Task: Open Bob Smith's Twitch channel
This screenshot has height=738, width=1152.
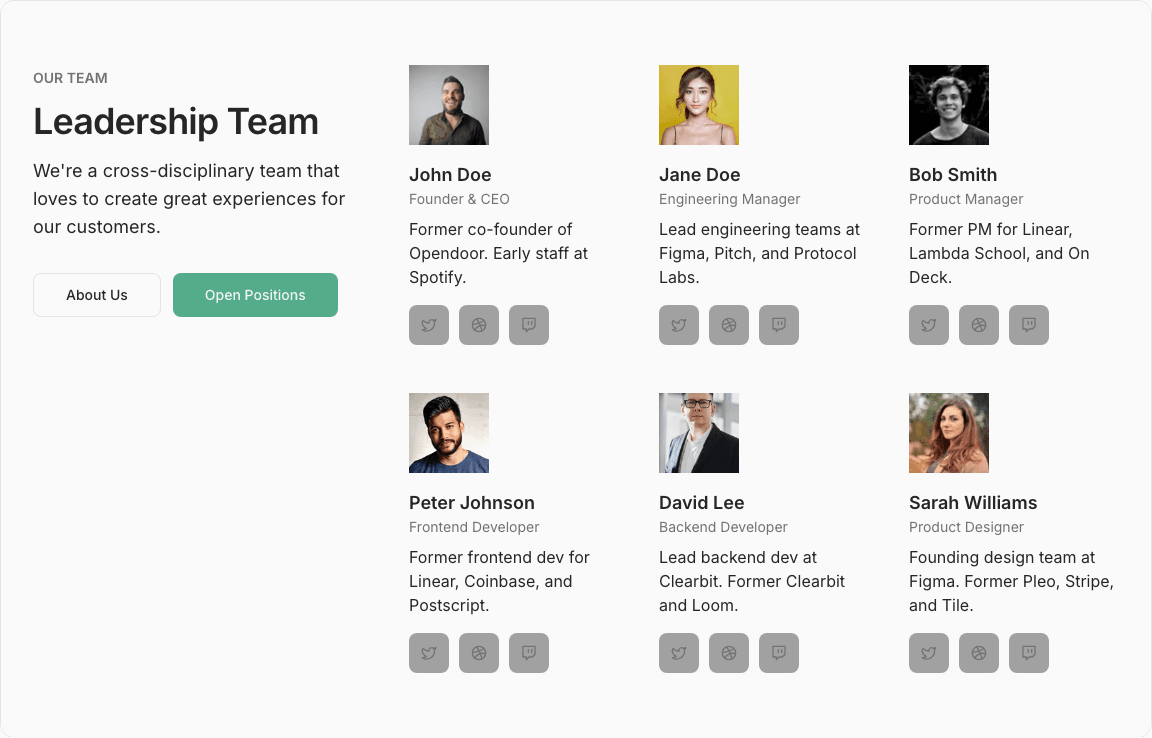Action: point(1028,324)
